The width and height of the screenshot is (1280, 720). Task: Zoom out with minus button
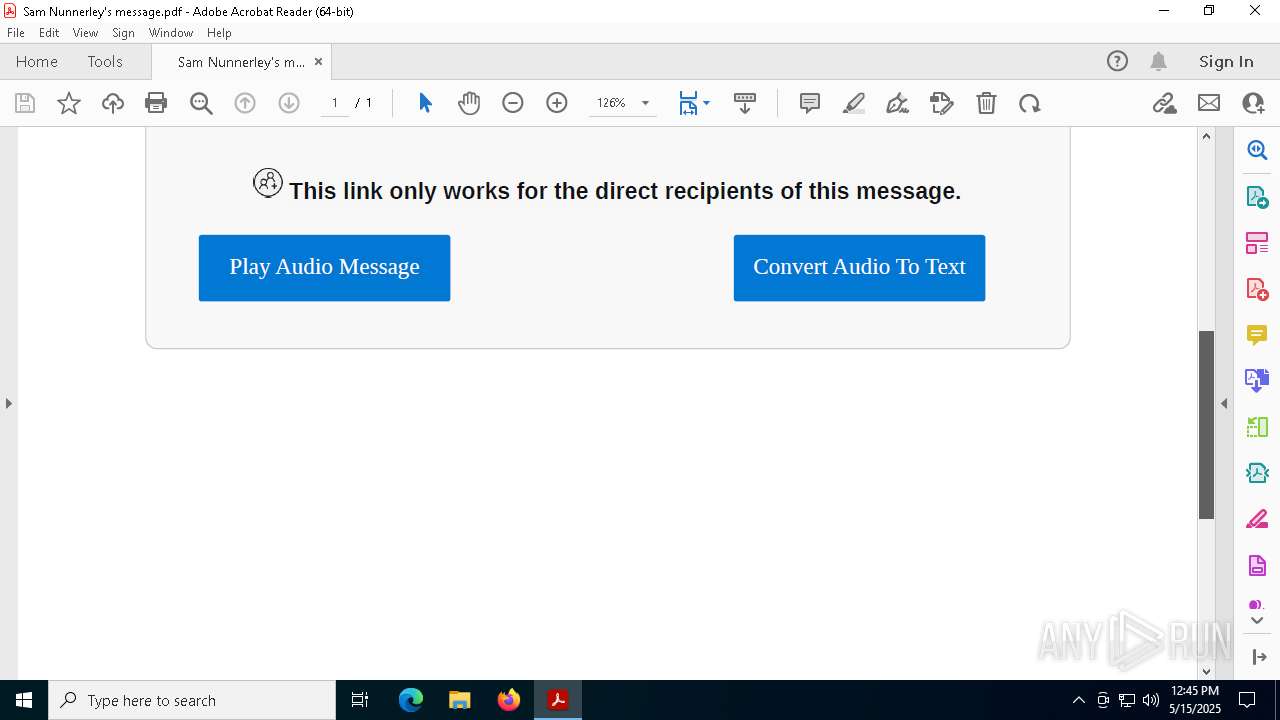pyautogui.click(x=513, y=103)
